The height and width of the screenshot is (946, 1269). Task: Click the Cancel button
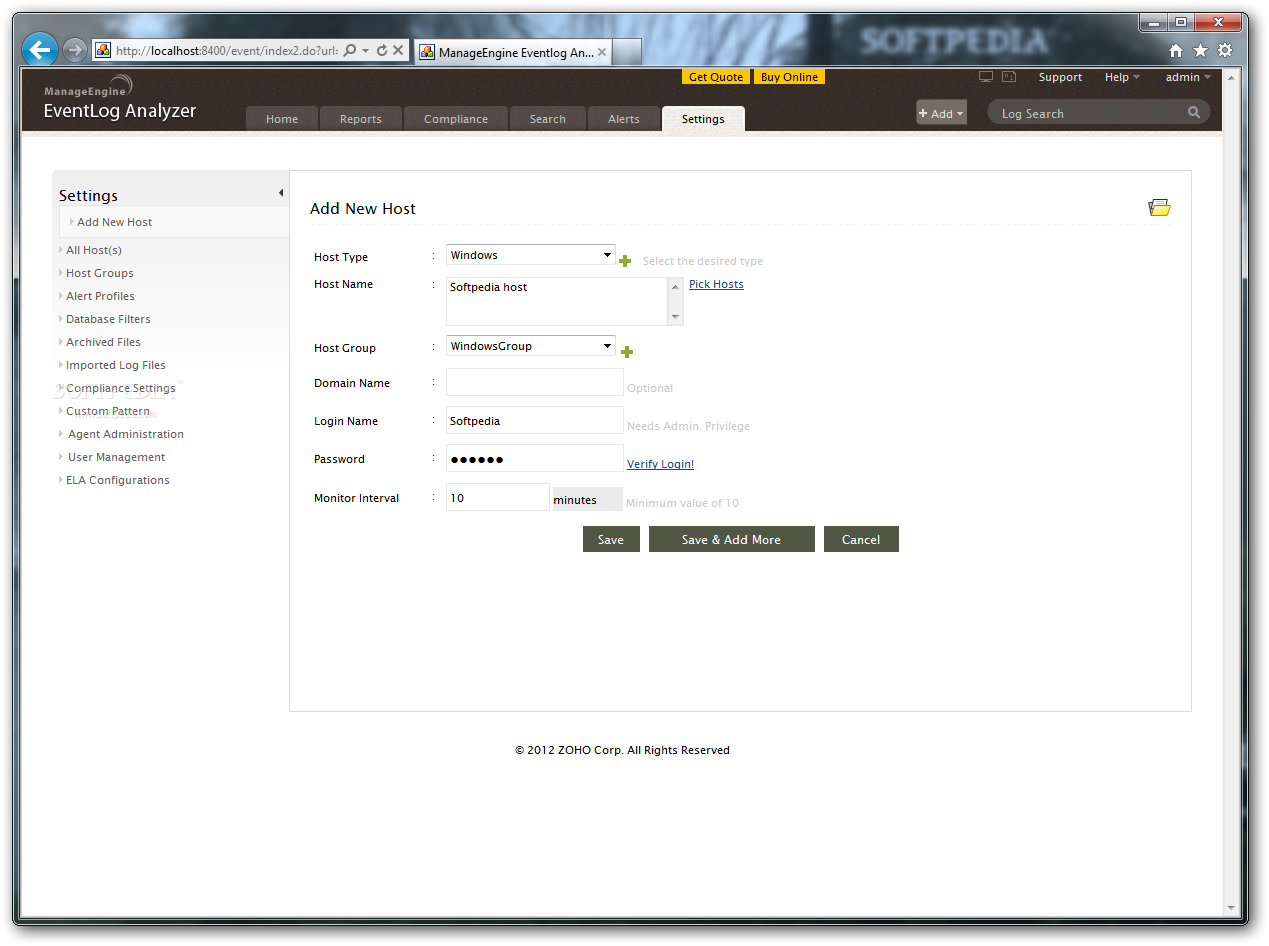coord(861,539)
